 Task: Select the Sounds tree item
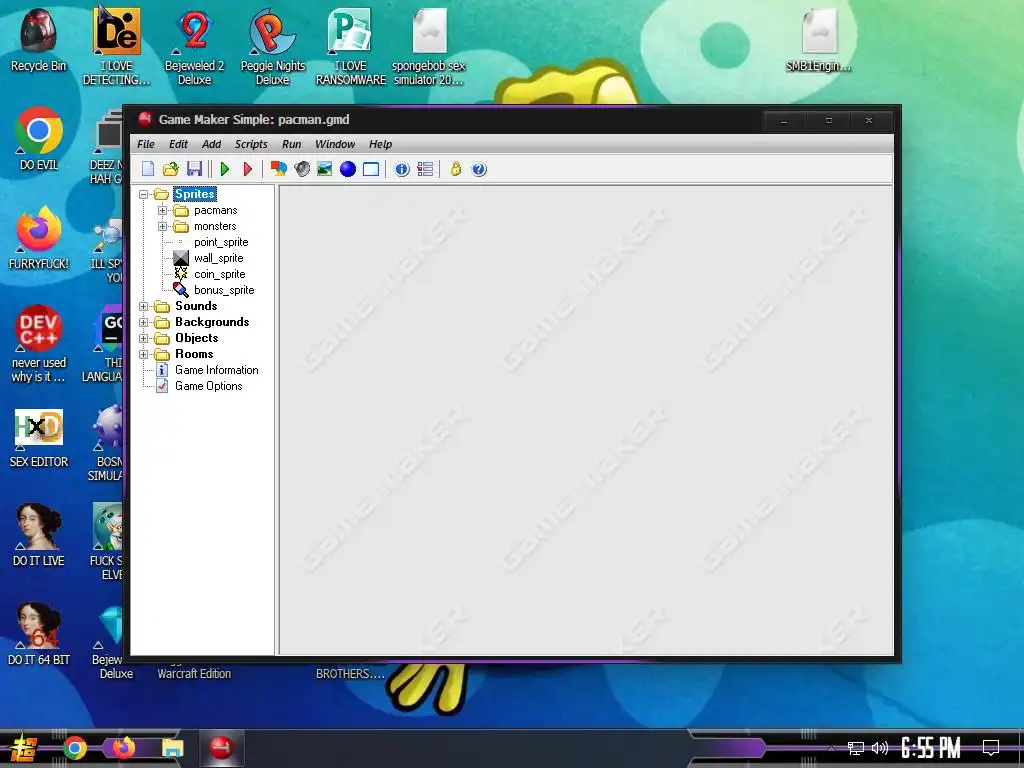pos(196,306)
